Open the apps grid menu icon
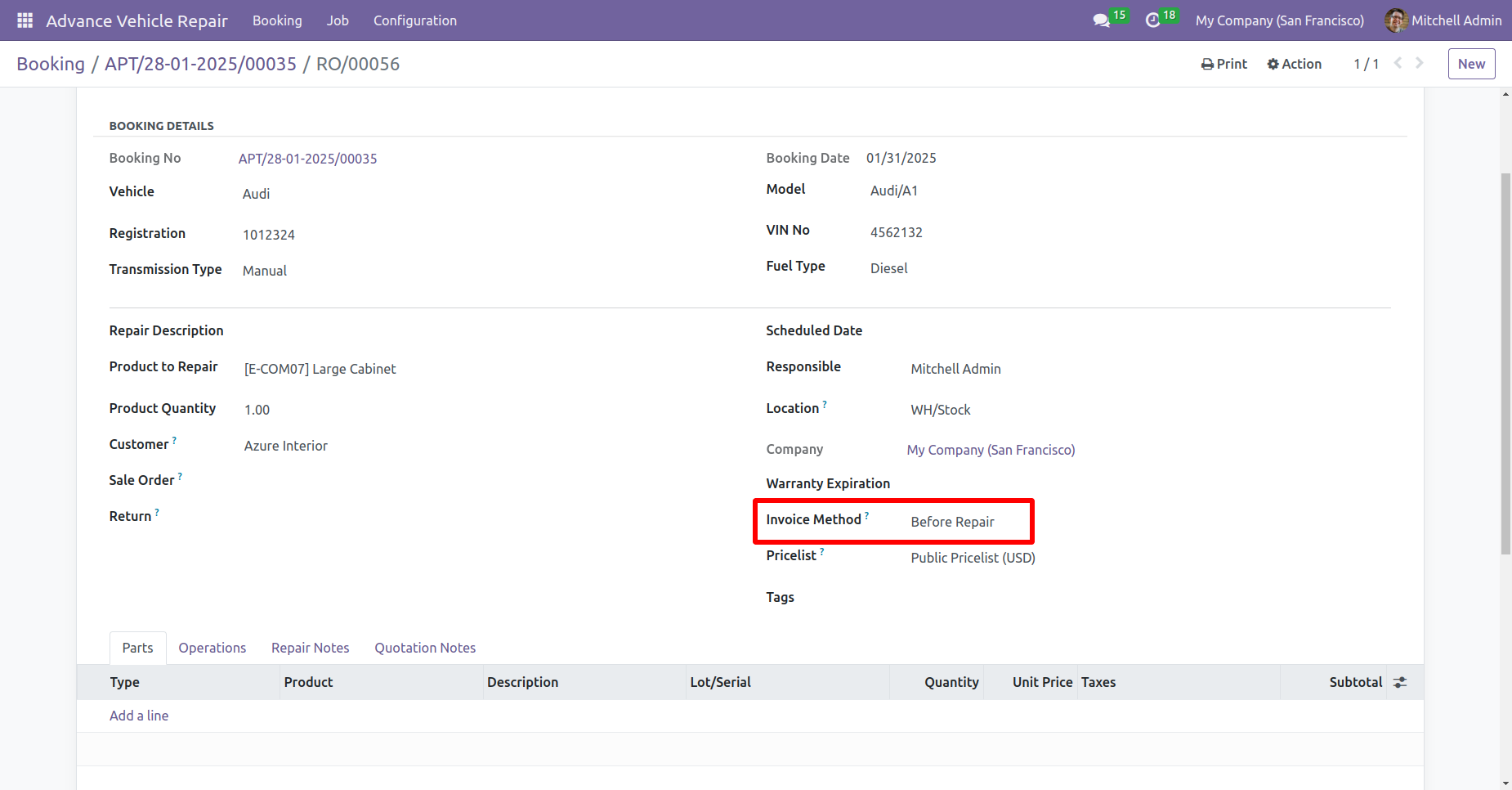This screenshot has height=790, width=1512. pyautogui.click(x=25, y=20)
